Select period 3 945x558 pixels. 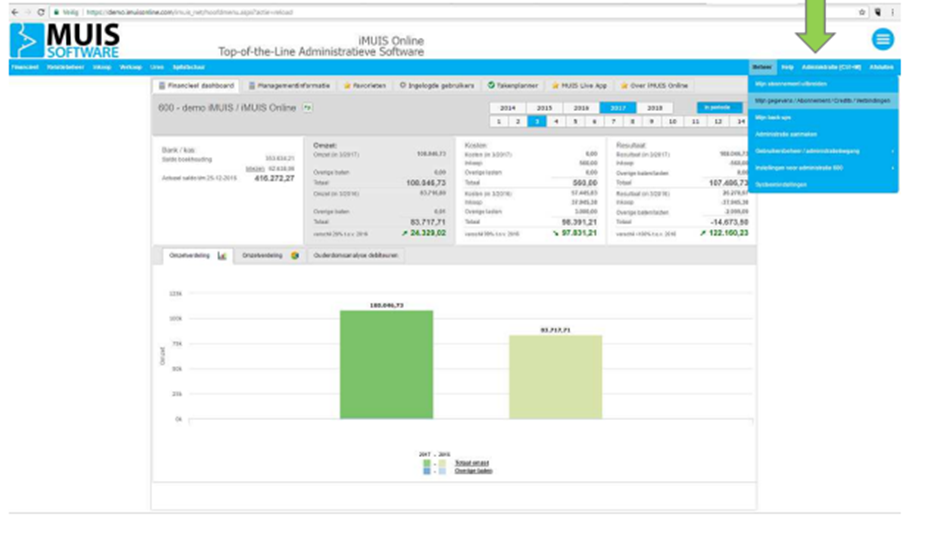tap(537, 122)
